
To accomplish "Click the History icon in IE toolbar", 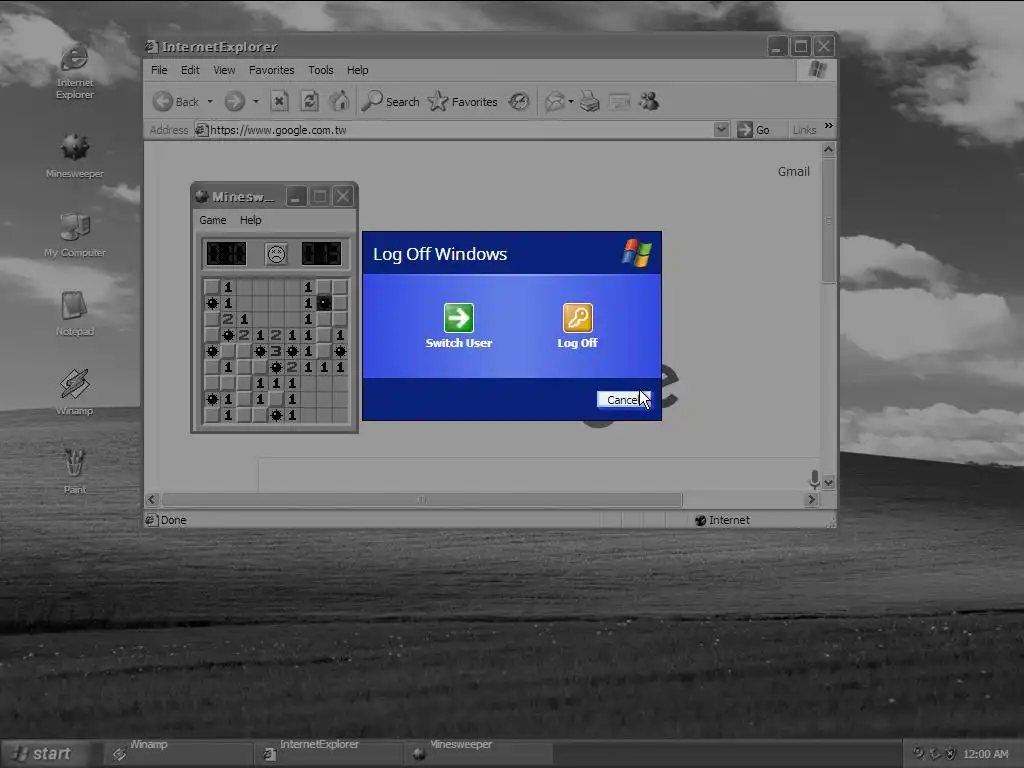I will click(x=519, y=101).
